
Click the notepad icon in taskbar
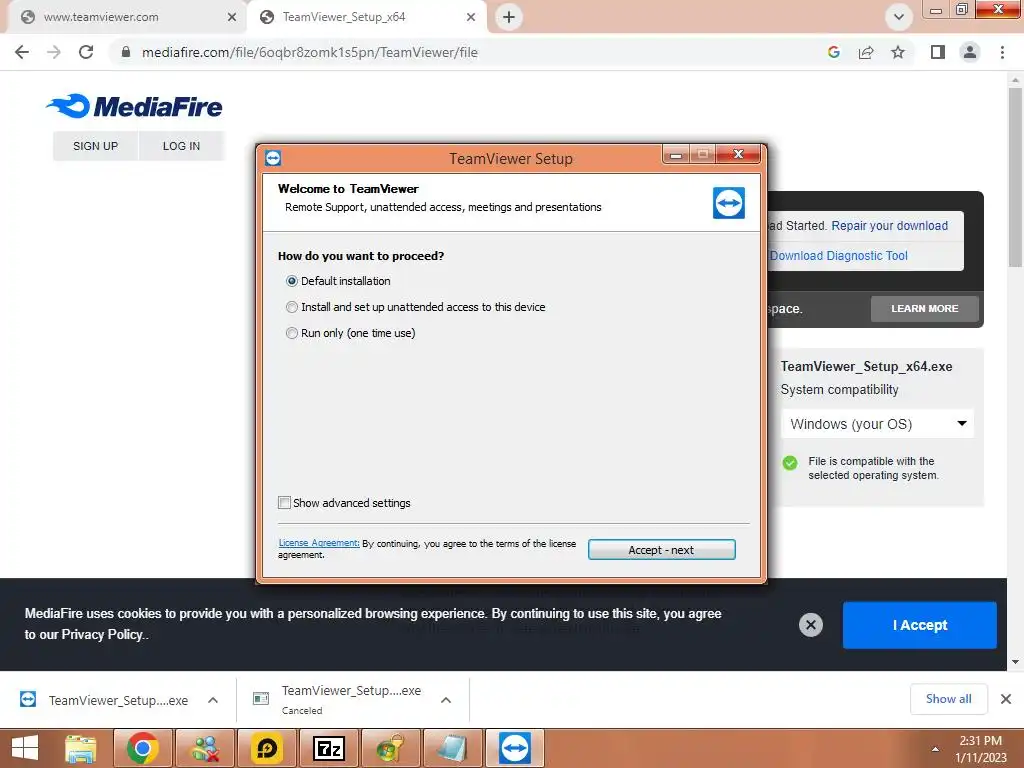tap(453, 748)
